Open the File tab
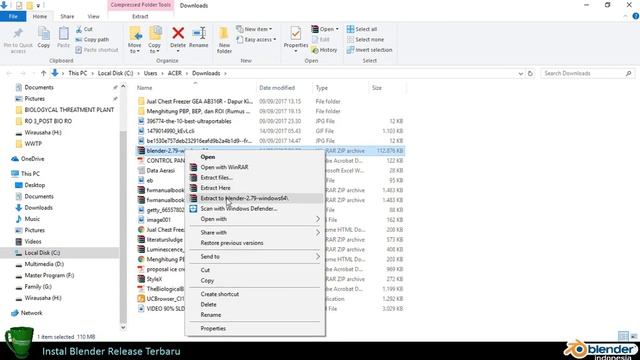 [x=13, y=16]
